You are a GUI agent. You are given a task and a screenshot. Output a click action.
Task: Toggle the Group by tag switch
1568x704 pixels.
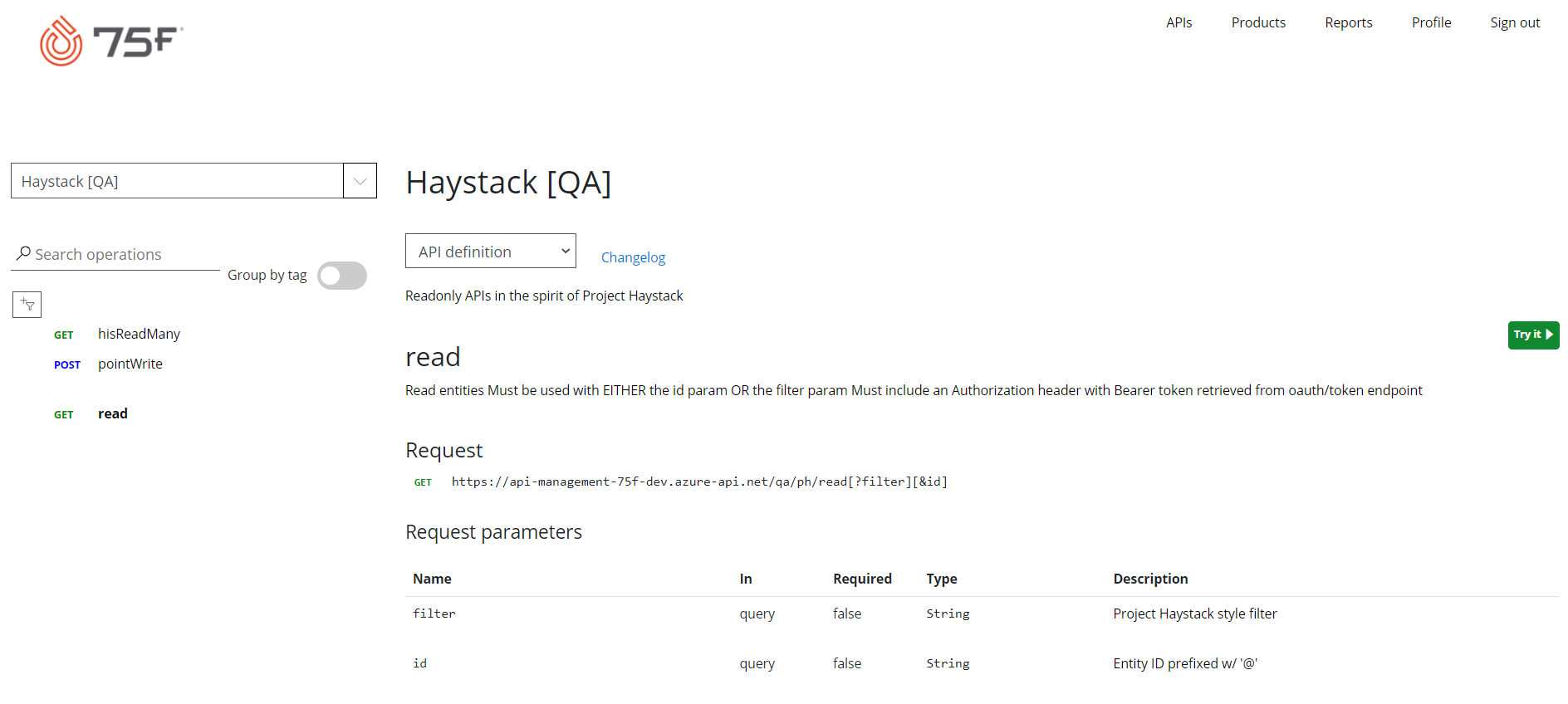342,276
